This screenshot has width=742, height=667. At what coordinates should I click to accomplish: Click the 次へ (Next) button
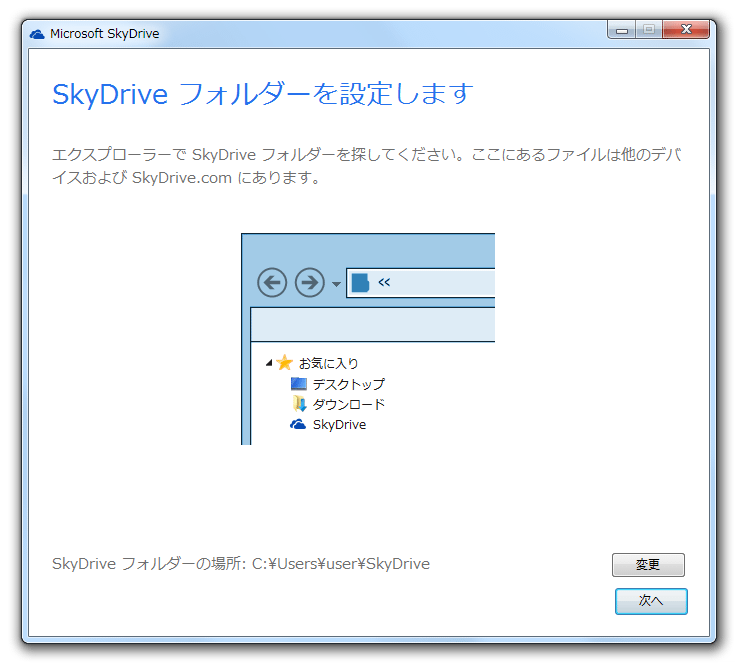point(651,601)
